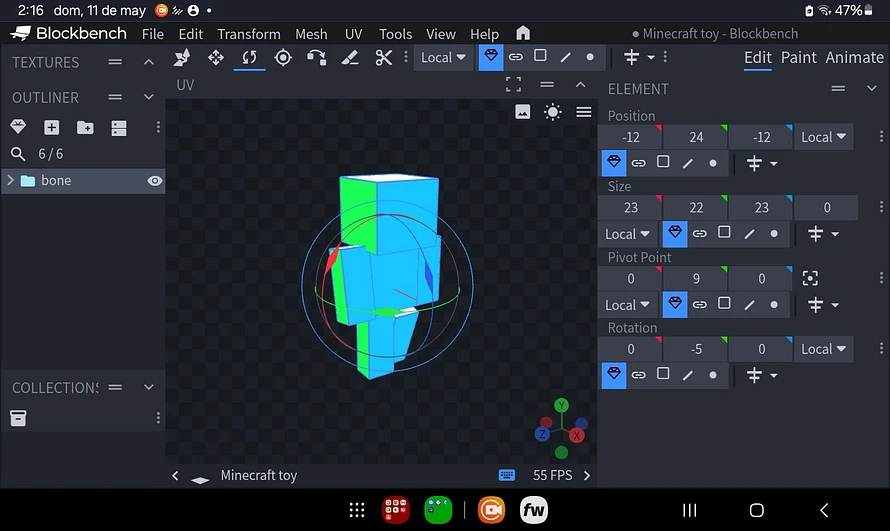Click the next arrow beside 55 FPS

click(587, 475)
